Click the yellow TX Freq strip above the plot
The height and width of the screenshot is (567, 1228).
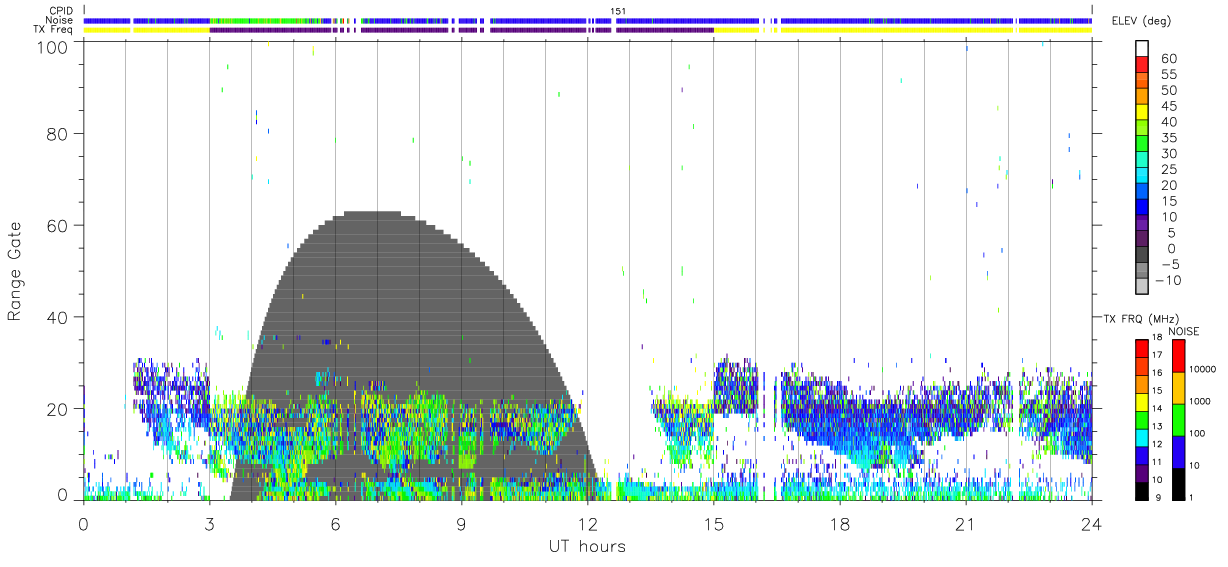point(588,30)
